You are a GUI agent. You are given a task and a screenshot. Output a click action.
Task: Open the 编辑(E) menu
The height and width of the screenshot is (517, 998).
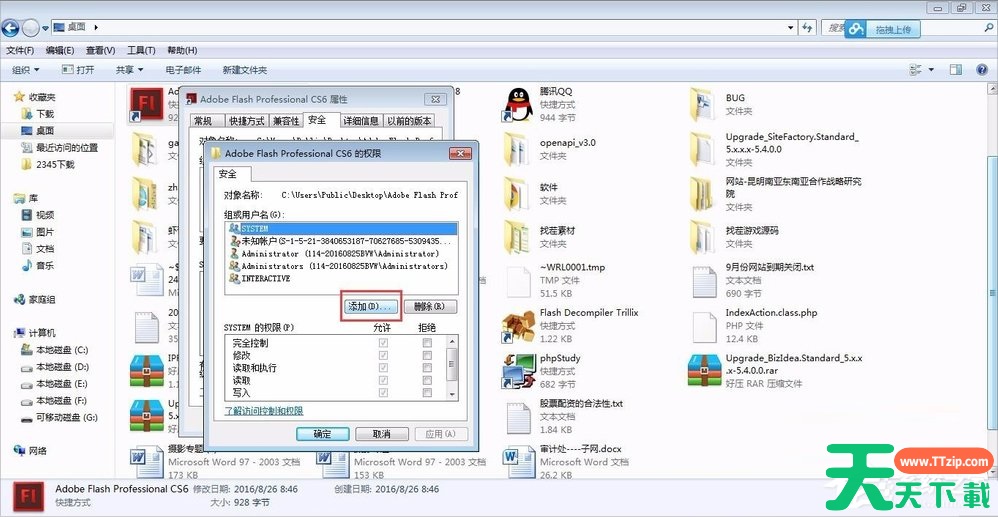coord(60,50)
